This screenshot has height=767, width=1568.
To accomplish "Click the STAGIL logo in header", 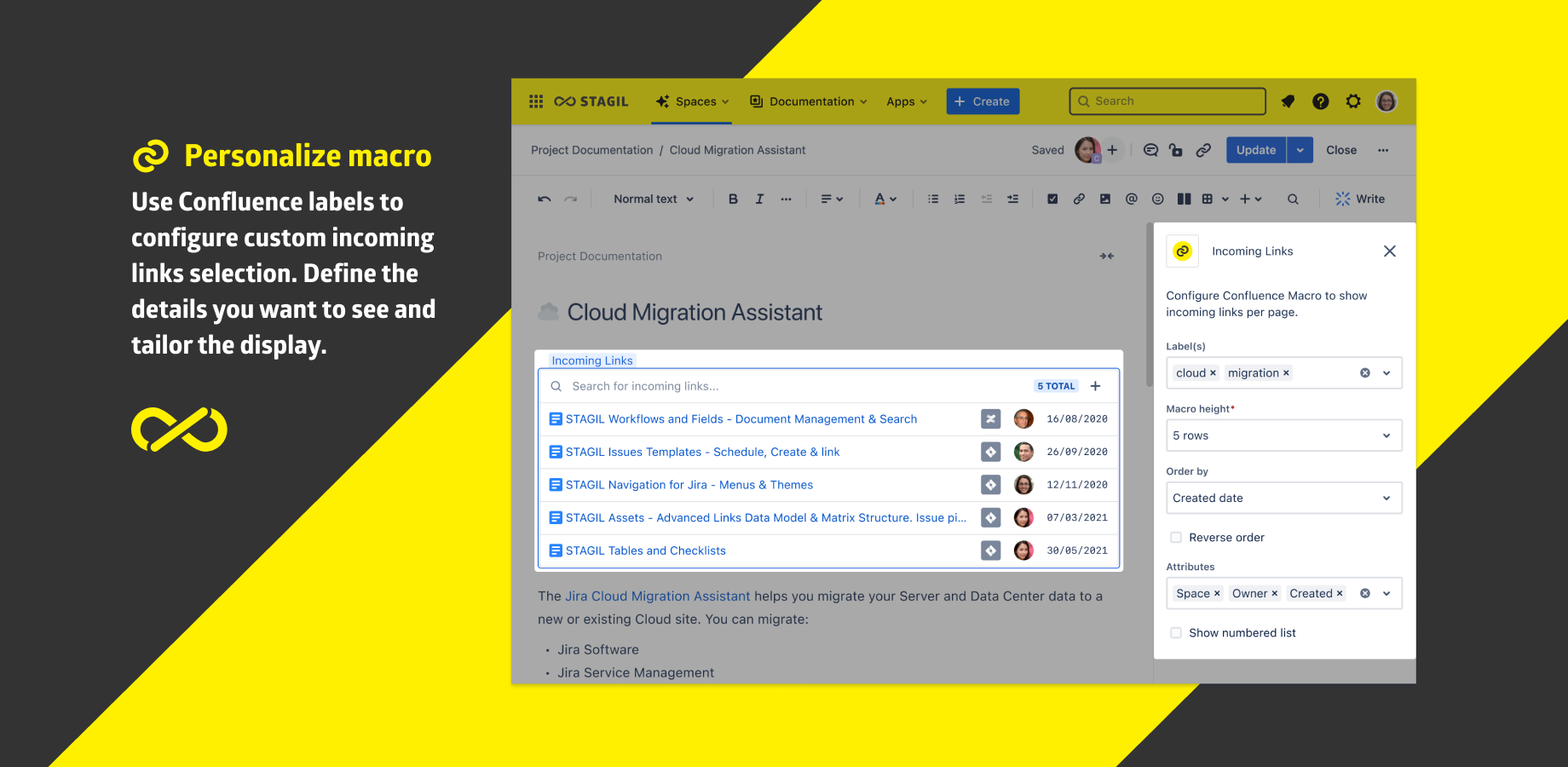I will tap(591, 101).
